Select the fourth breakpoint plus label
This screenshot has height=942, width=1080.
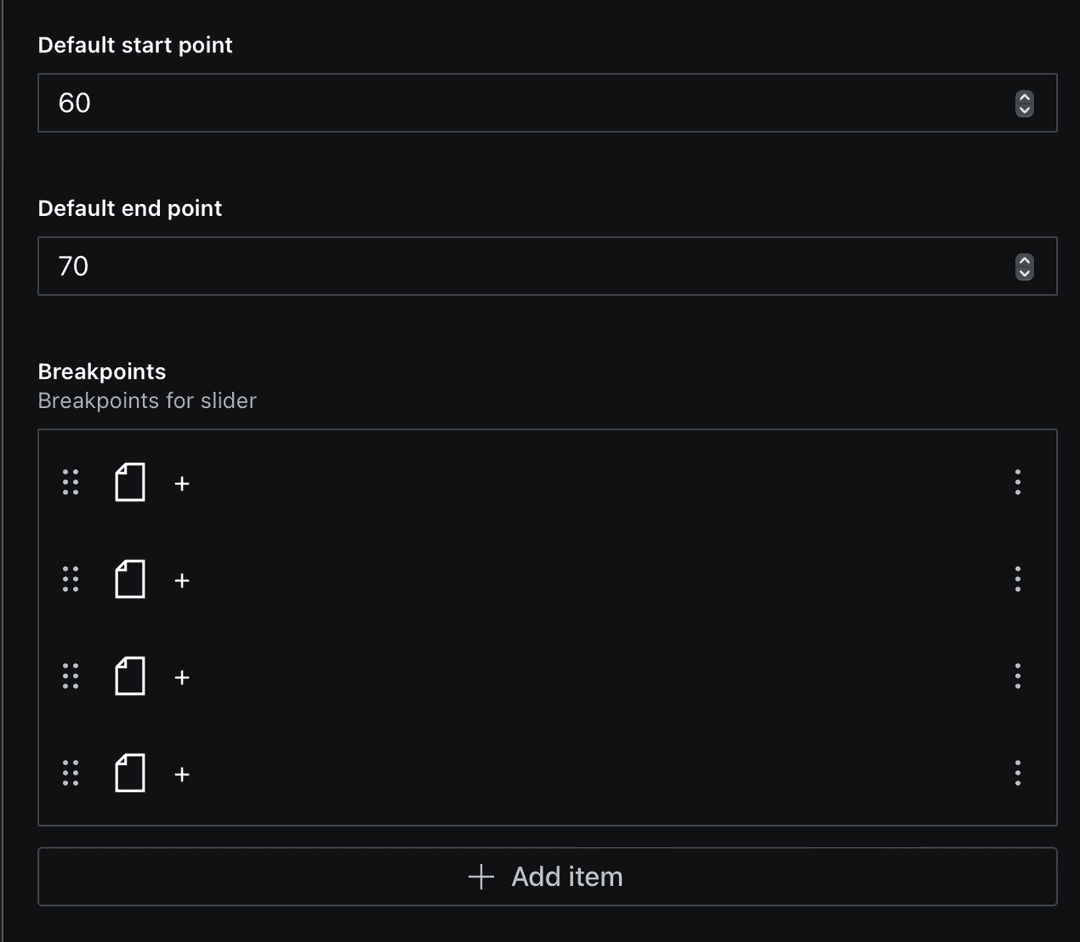pyautogui.click(x=182, y=775)
